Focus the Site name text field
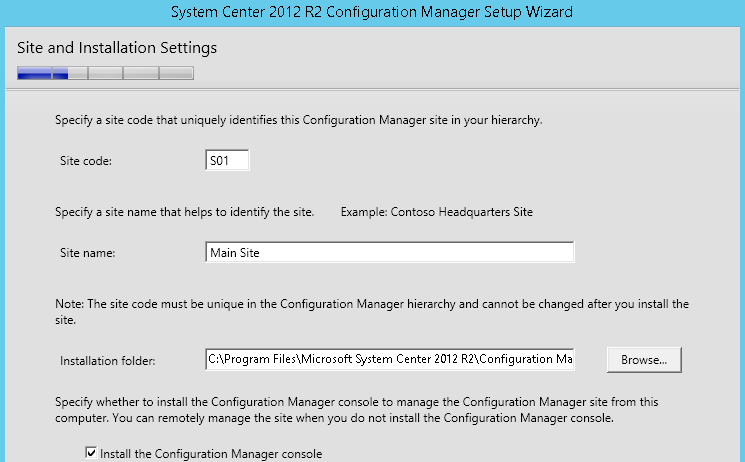 [390, 252]
